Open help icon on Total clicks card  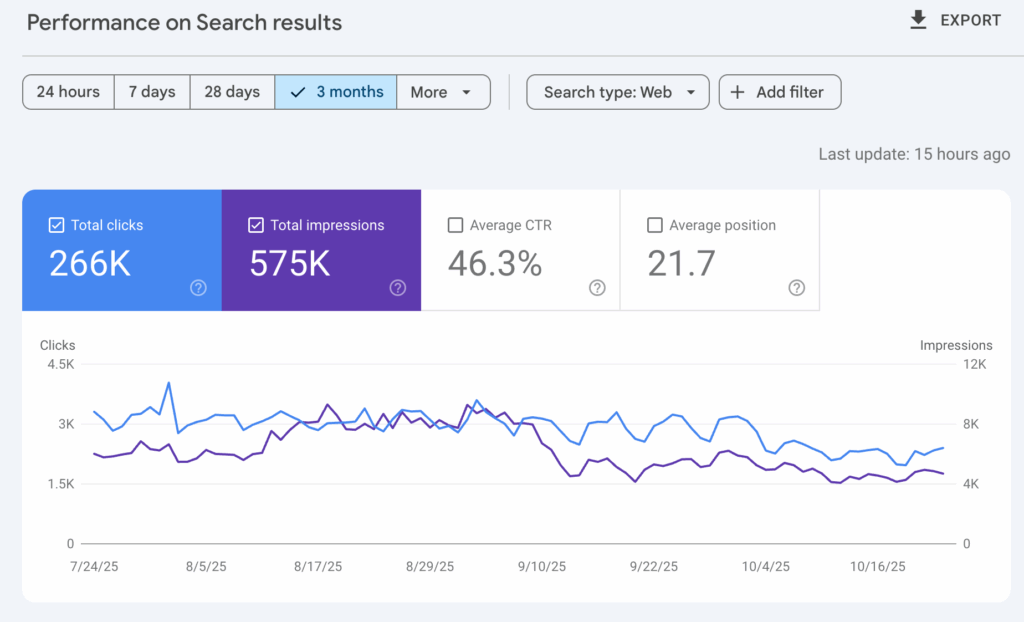click(198, 288)
